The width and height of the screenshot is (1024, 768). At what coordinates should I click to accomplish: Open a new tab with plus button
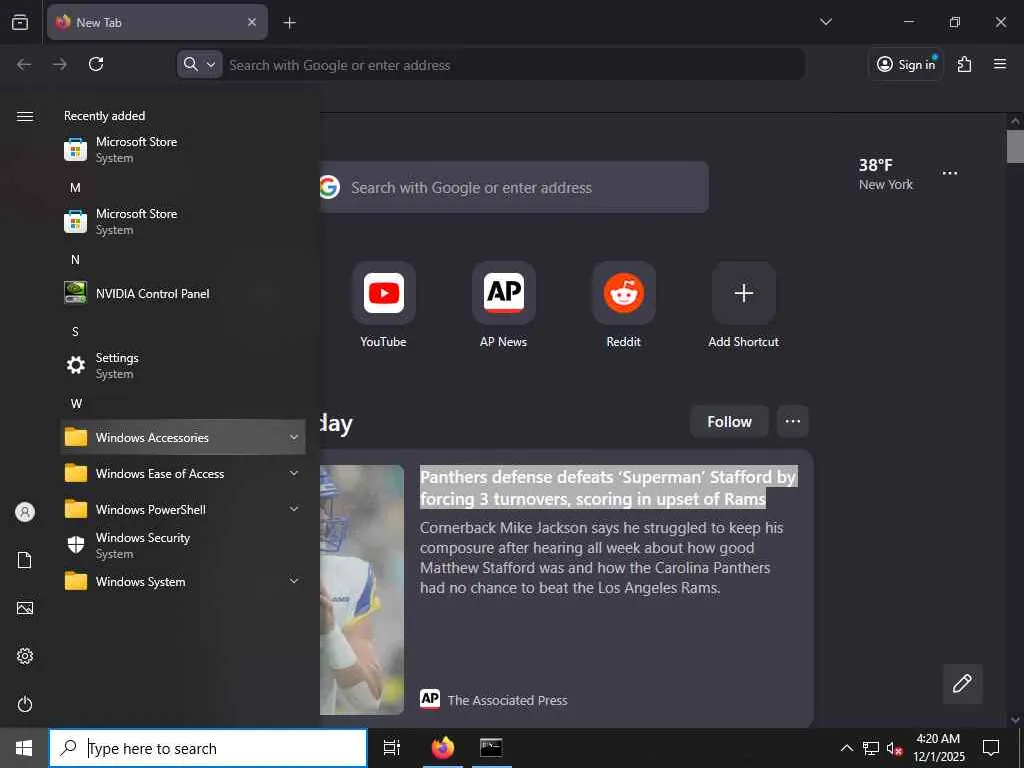[x=289, y=23]
